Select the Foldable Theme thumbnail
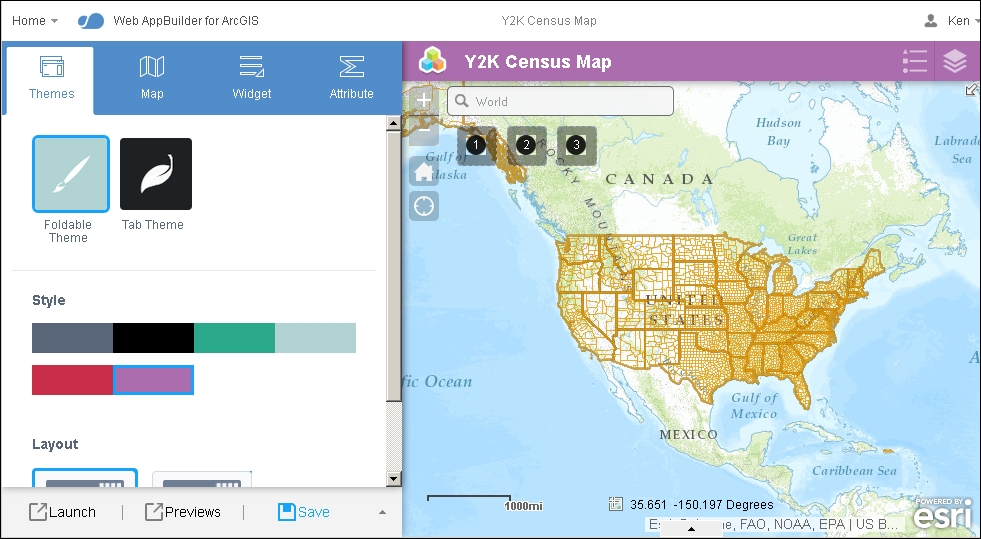981x539 pixels. point(71,174)
